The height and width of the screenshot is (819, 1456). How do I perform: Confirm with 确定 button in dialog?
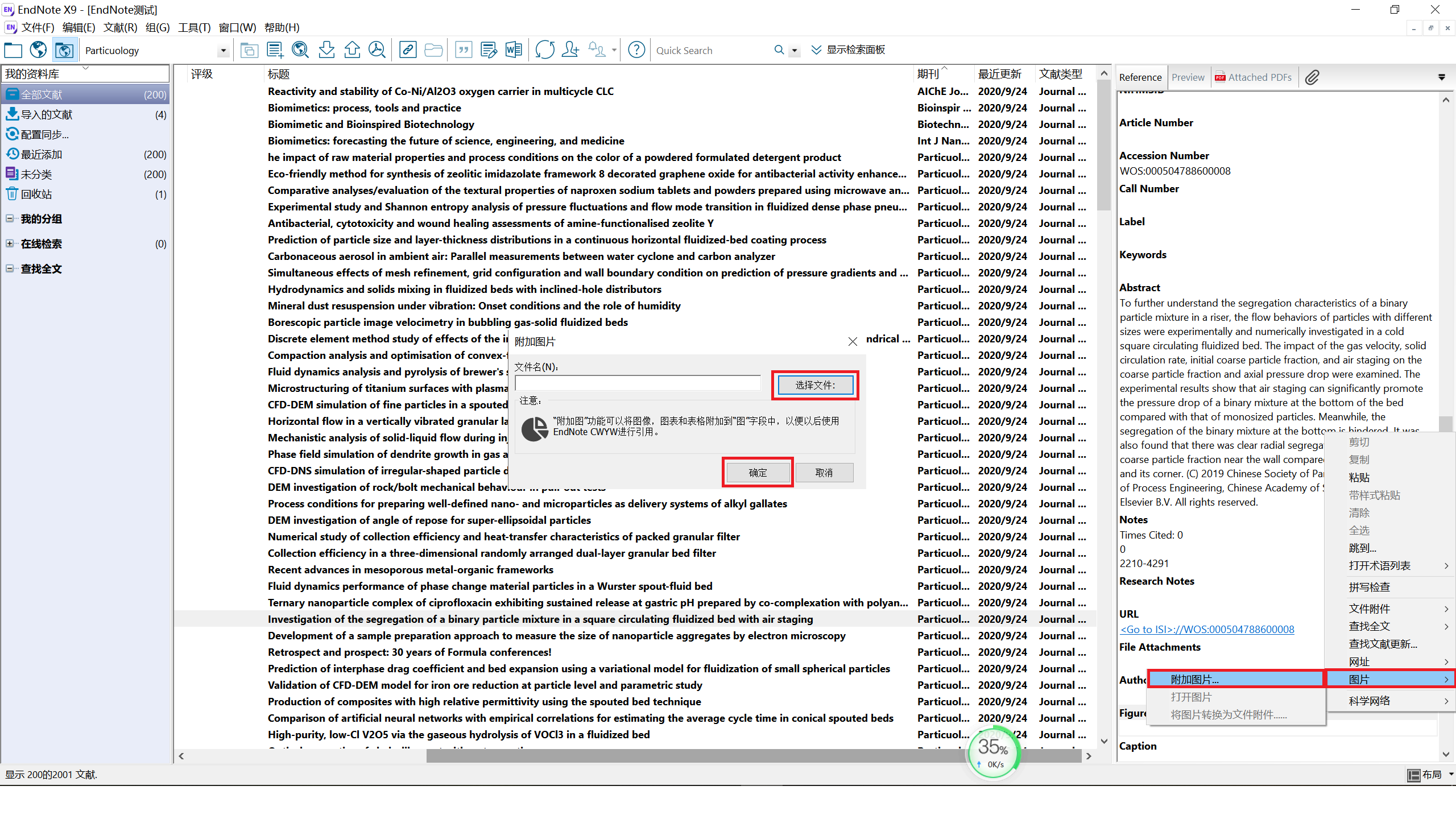(x=758, y=473)
